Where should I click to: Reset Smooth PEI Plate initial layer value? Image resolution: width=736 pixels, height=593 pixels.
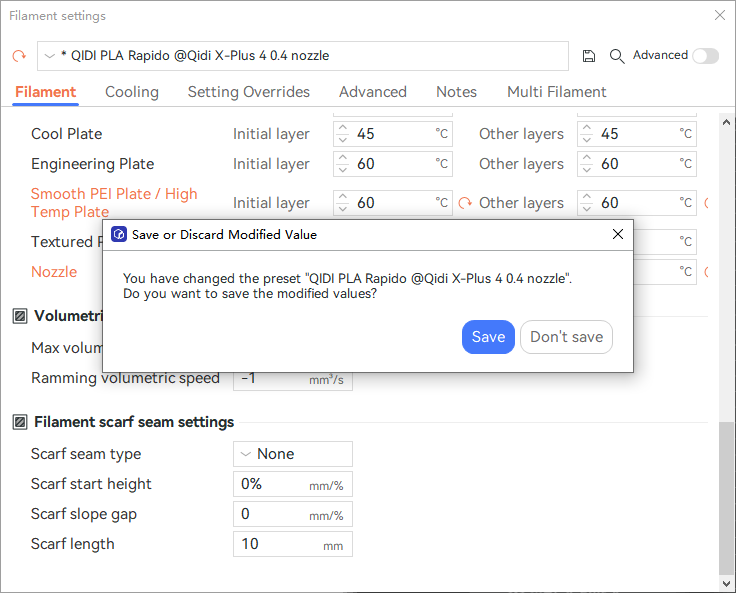(x=465, y=203)
